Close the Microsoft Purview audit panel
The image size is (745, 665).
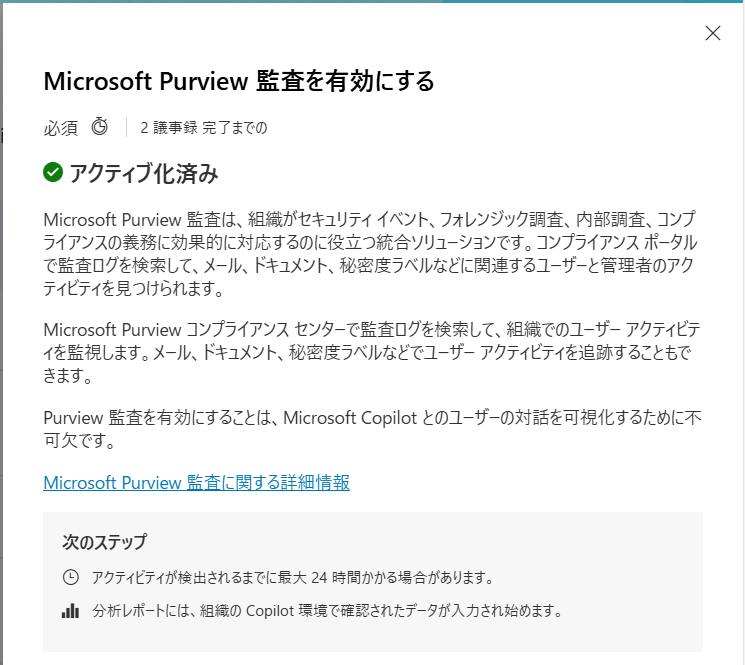pyautogui.click(x=713, y=33)
